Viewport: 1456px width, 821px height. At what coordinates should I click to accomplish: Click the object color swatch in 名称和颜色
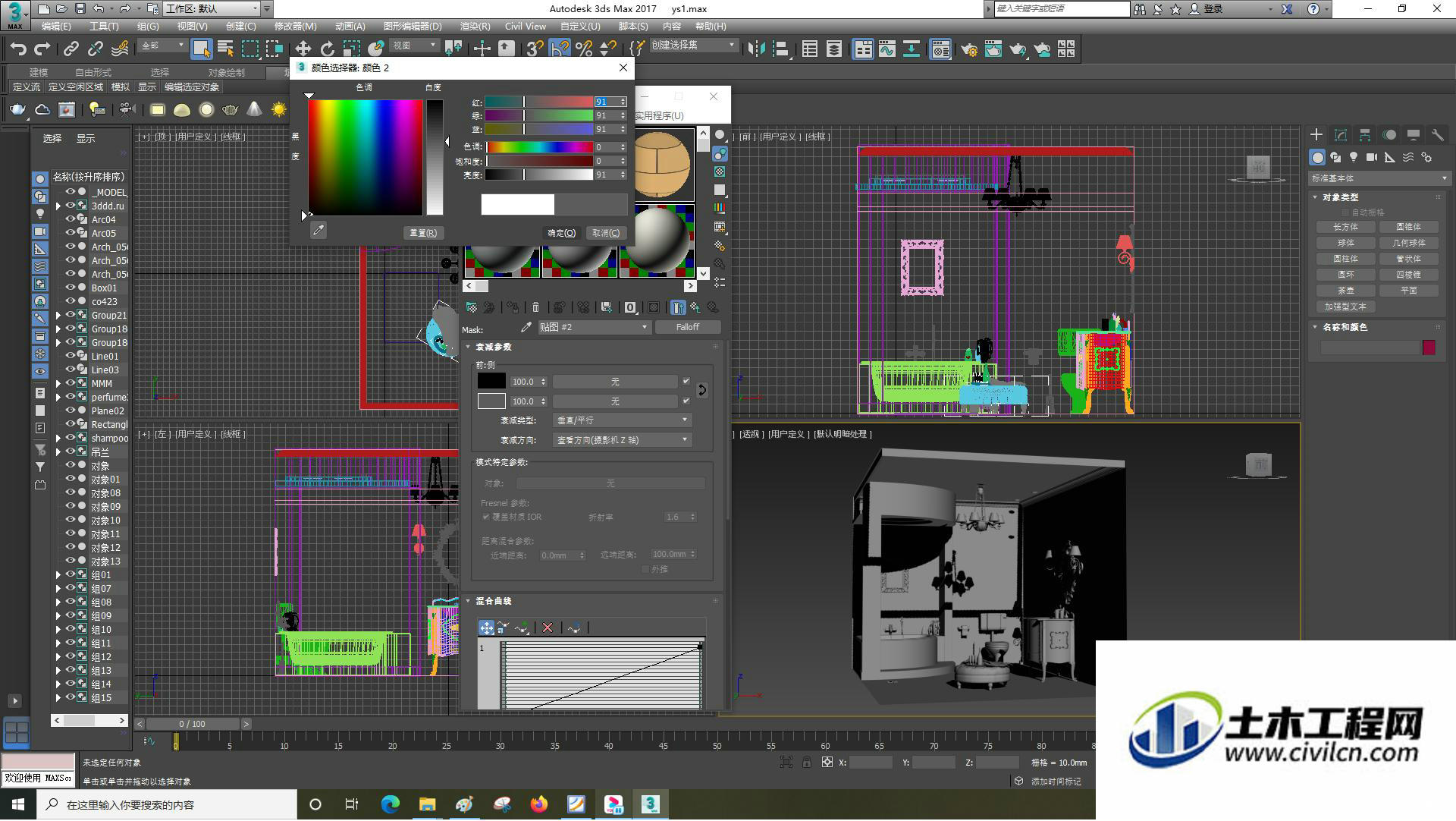pos(1429,347)
